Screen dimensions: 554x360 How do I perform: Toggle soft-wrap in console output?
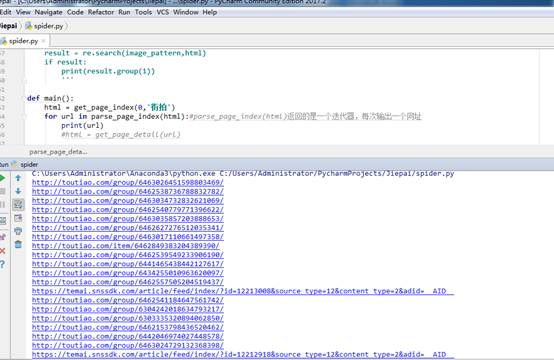18,205
